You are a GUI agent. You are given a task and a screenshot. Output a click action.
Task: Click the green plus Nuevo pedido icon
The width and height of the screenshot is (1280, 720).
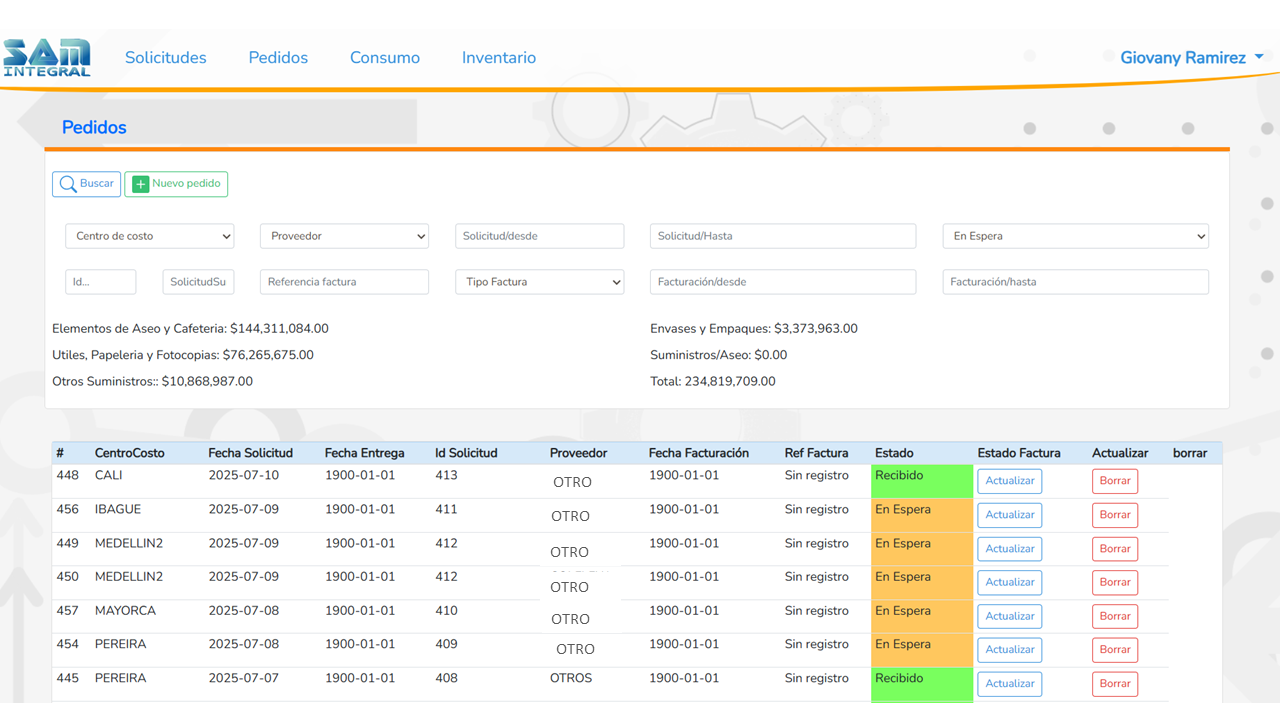click(x=141, y=184)
